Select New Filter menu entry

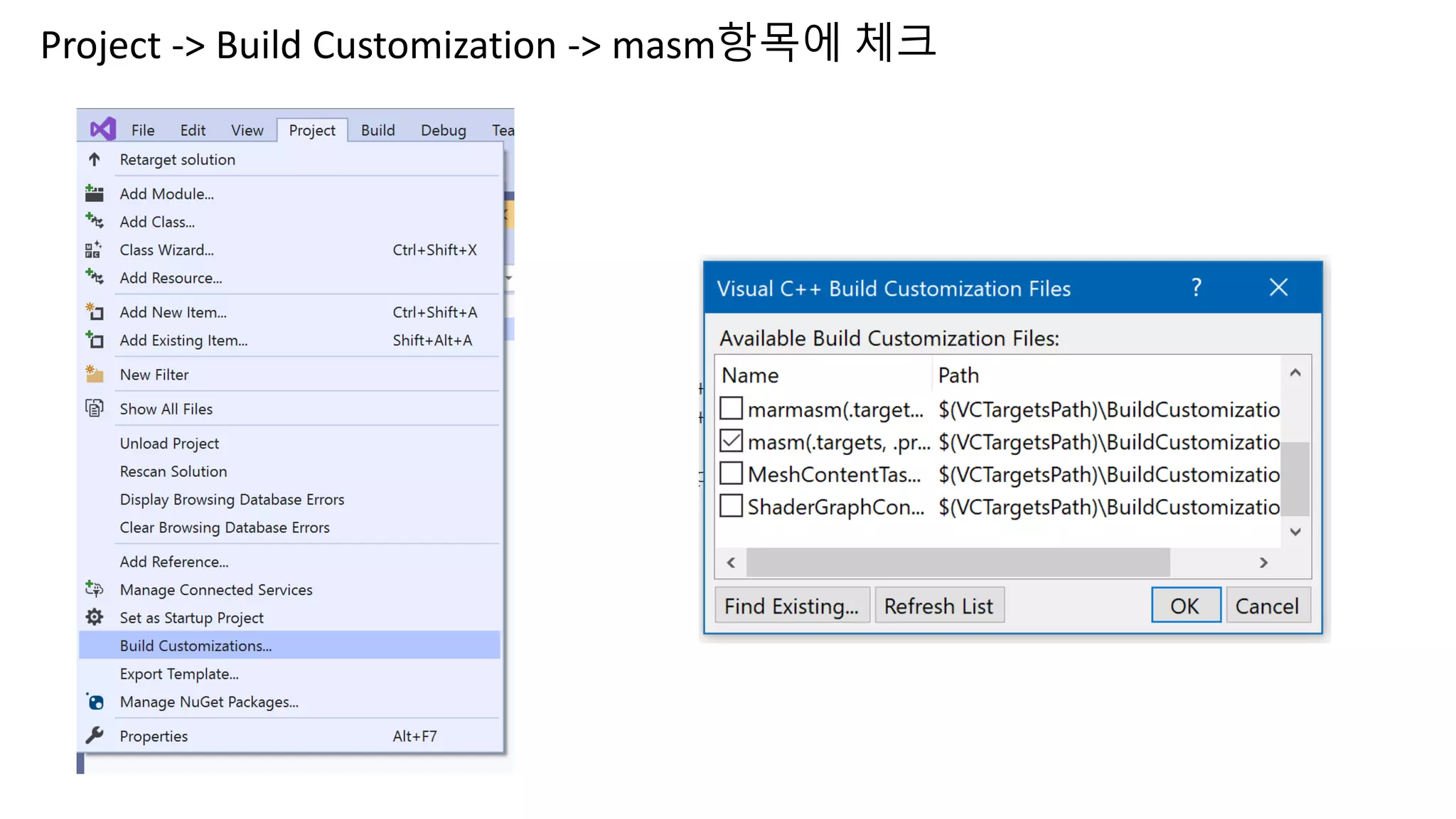point(289,375)
